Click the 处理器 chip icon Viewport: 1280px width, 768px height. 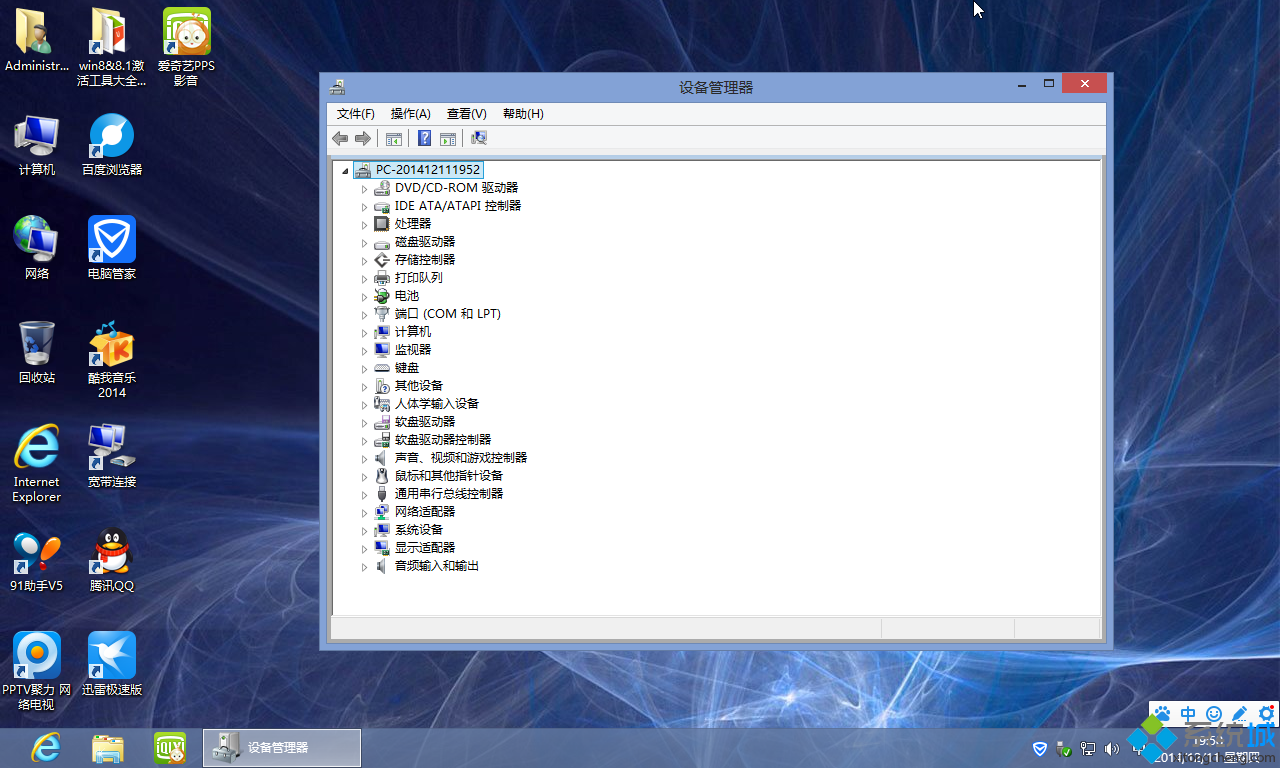click(x=381, y=224)
